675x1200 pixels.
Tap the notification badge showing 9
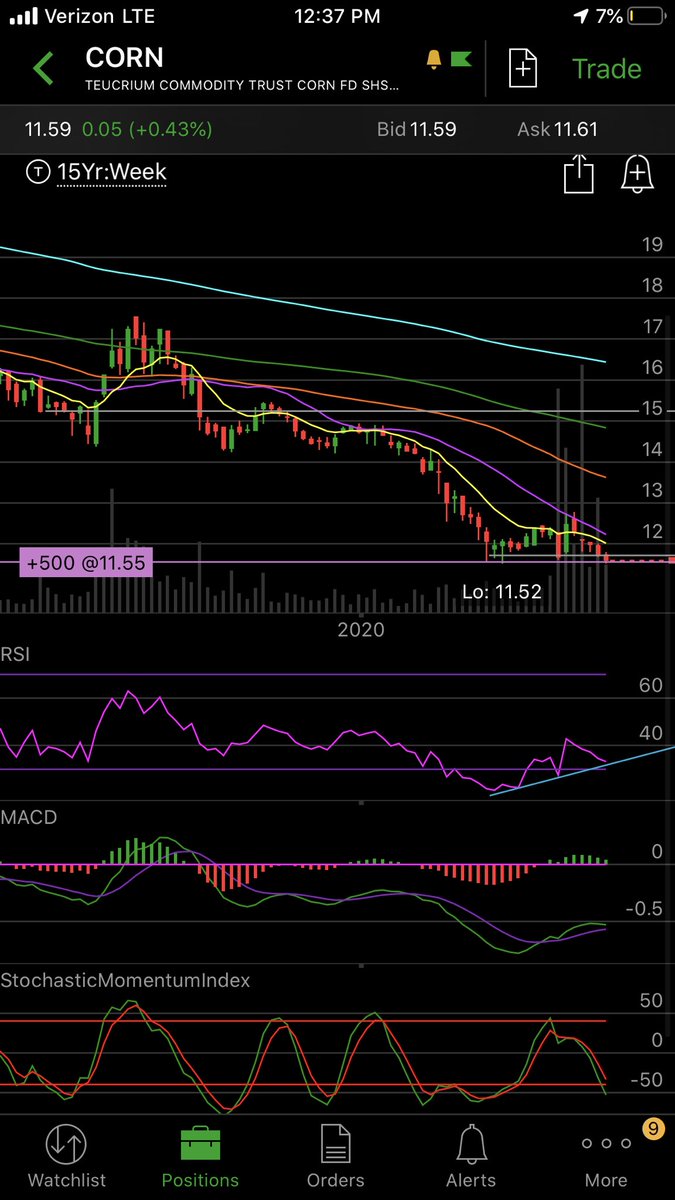pos(653,1129)
